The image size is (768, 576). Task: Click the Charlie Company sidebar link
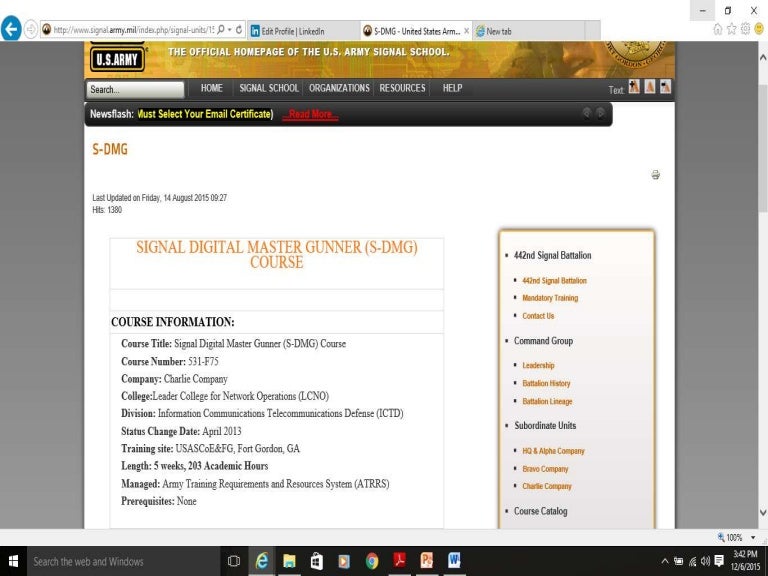(546, 486)
